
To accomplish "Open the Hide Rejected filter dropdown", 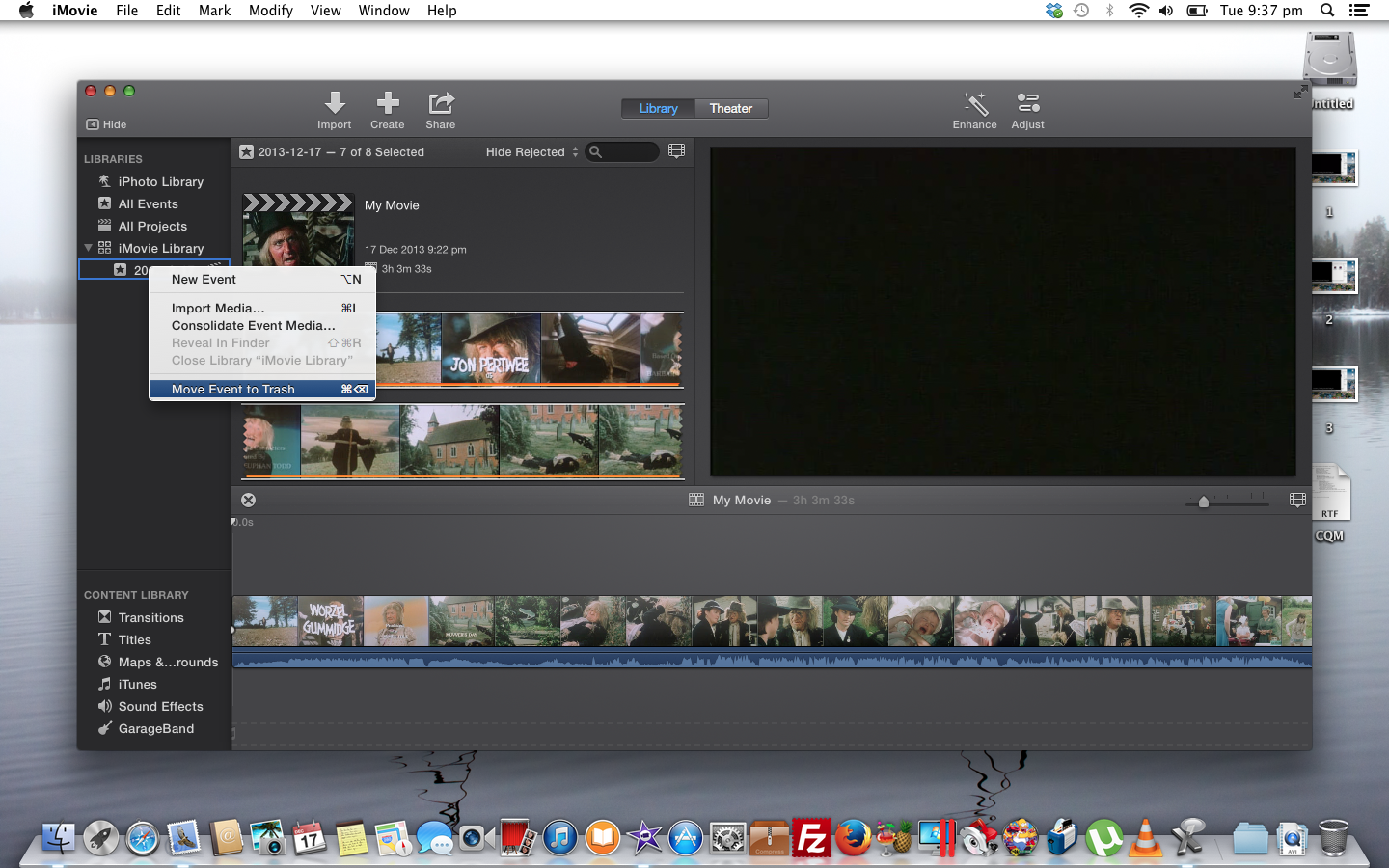I will (x=531, y=152).
